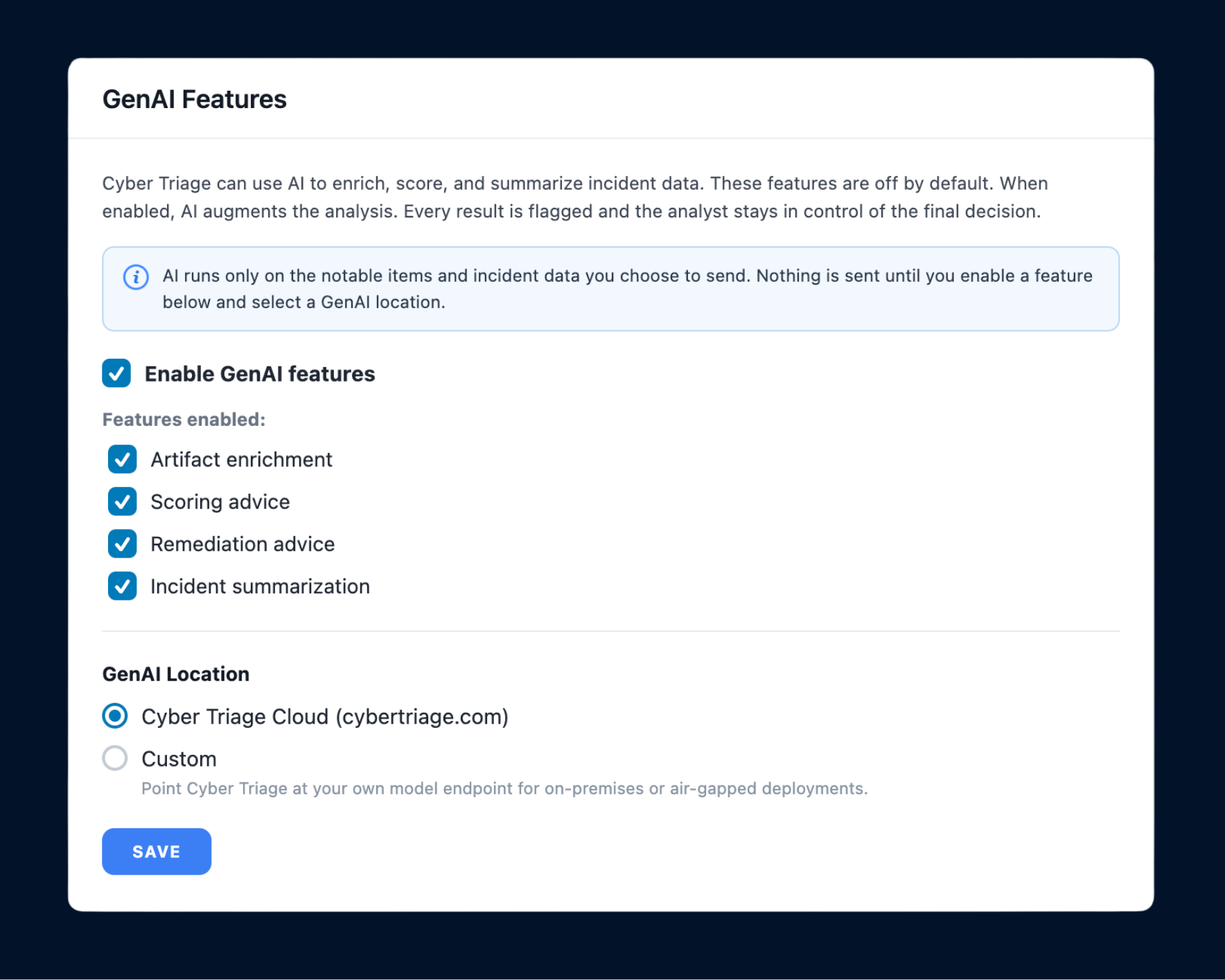Click the "Incident summarization" label text
Viewport: 1225px width, 980px height.
click(x=260, y=587)
